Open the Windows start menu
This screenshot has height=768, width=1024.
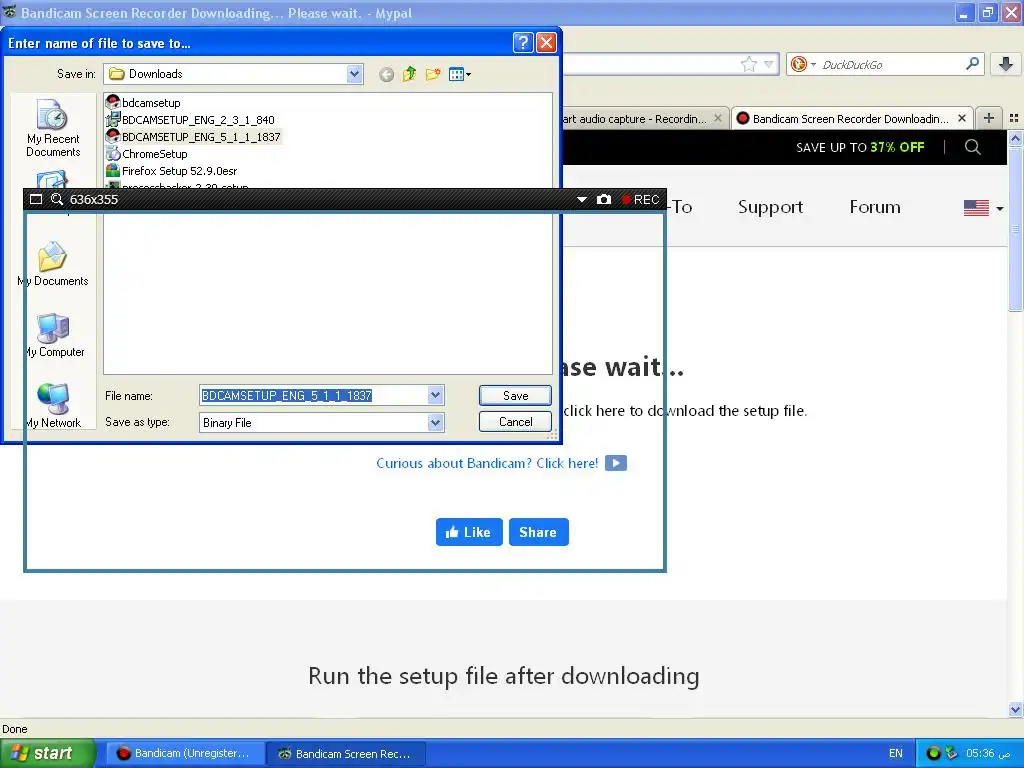48,753
